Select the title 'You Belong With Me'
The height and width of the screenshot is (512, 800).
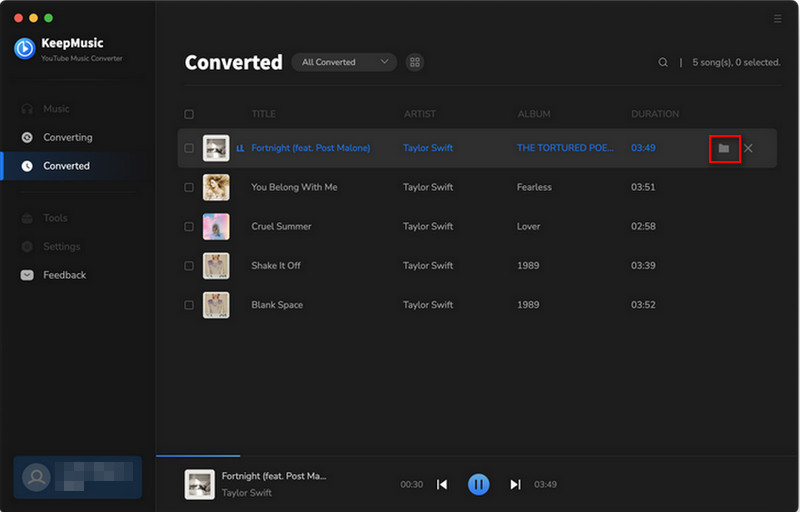[x=294, y=188]
